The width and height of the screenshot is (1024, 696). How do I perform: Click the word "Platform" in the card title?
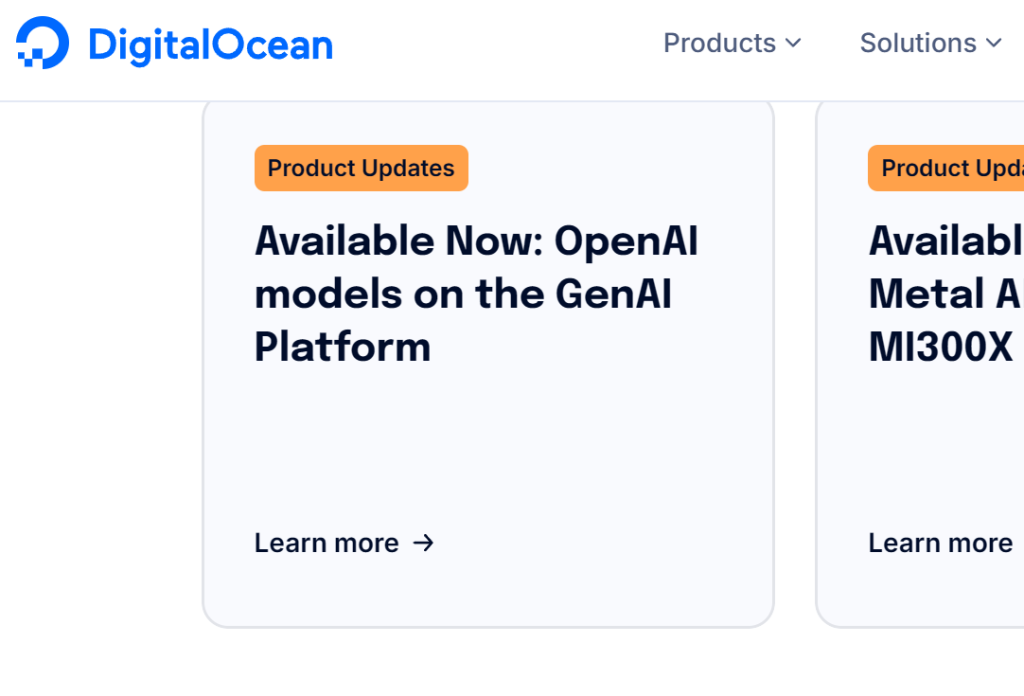342,347
